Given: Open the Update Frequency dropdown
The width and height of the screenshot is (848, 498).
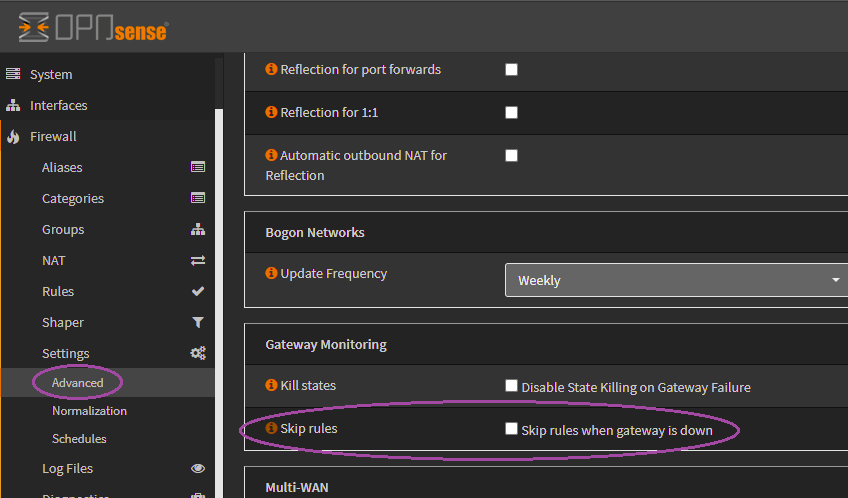Looking at the screenshot, I should (676, 280).
